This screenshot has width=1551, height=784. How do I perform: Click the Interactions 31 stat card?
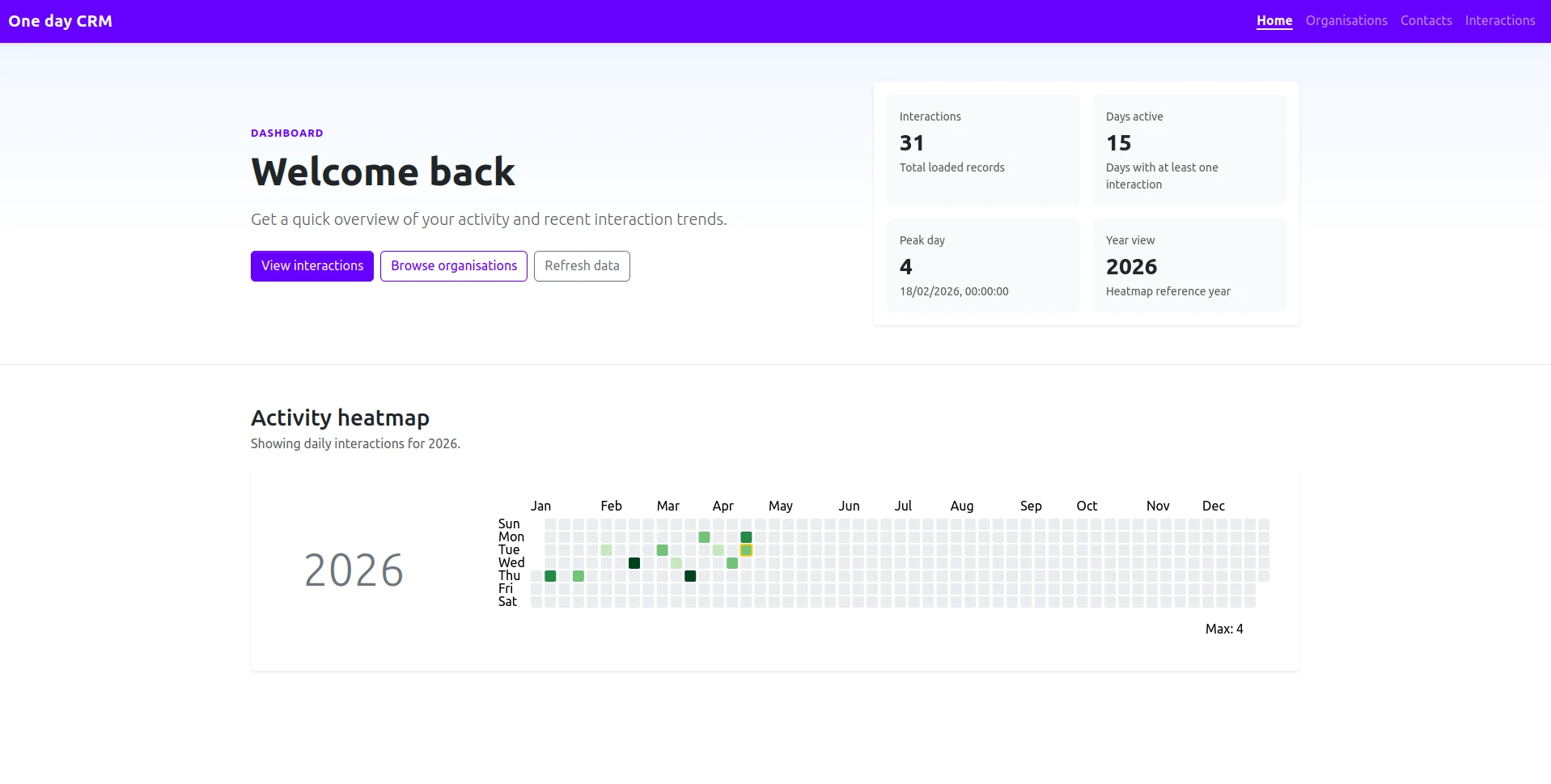[983, 150]
